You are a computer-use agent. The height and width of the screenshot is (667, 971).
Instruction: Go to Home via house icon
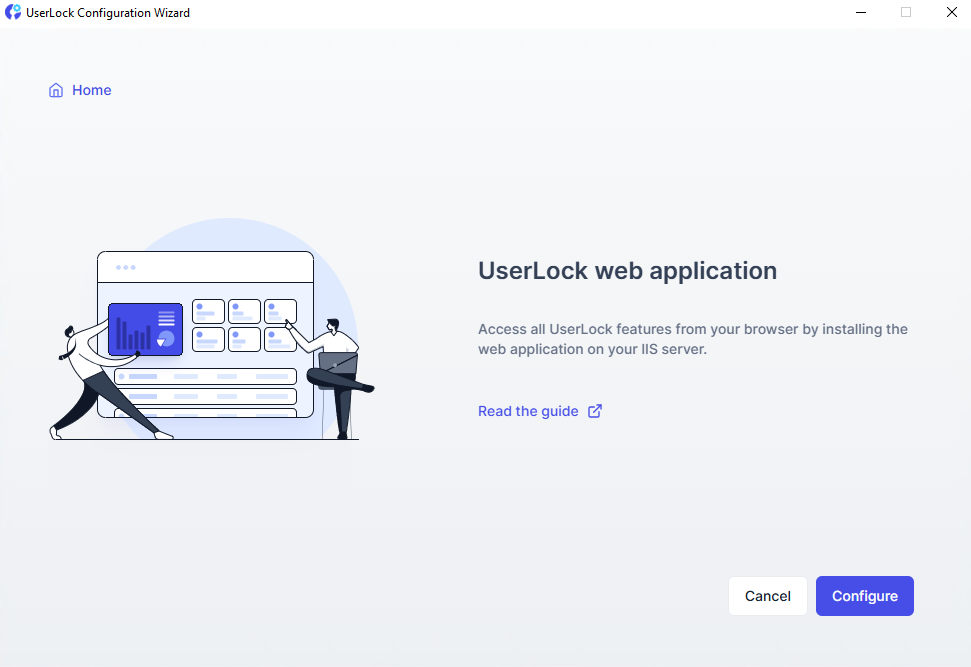point(56,90)
